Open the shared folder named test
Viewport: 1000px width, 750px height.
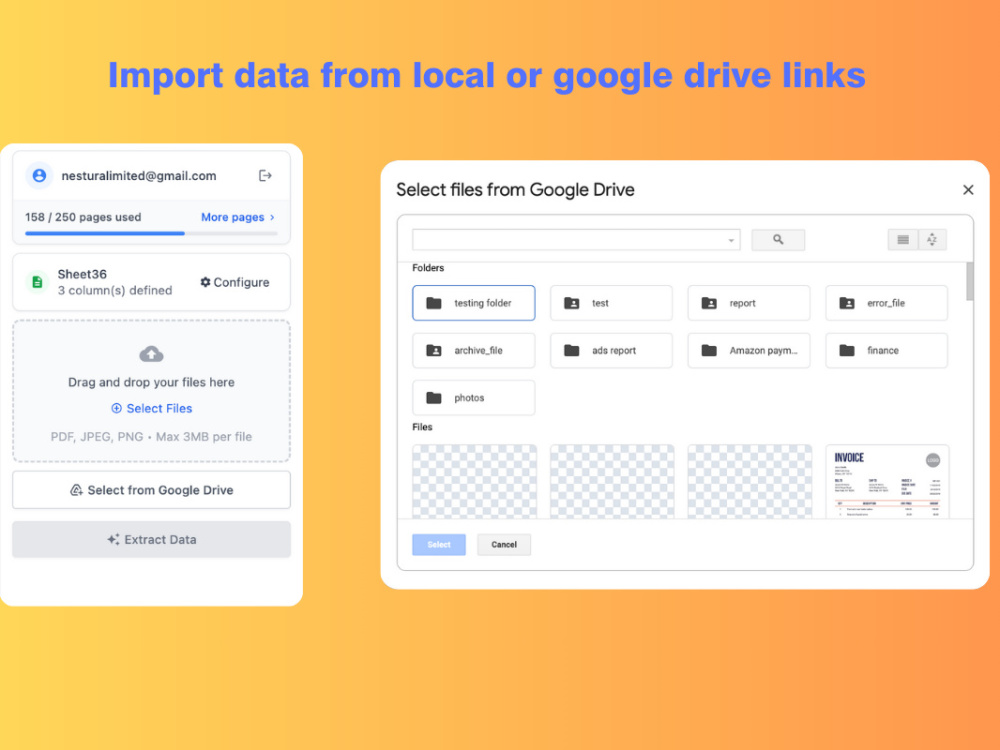(611, 303)
